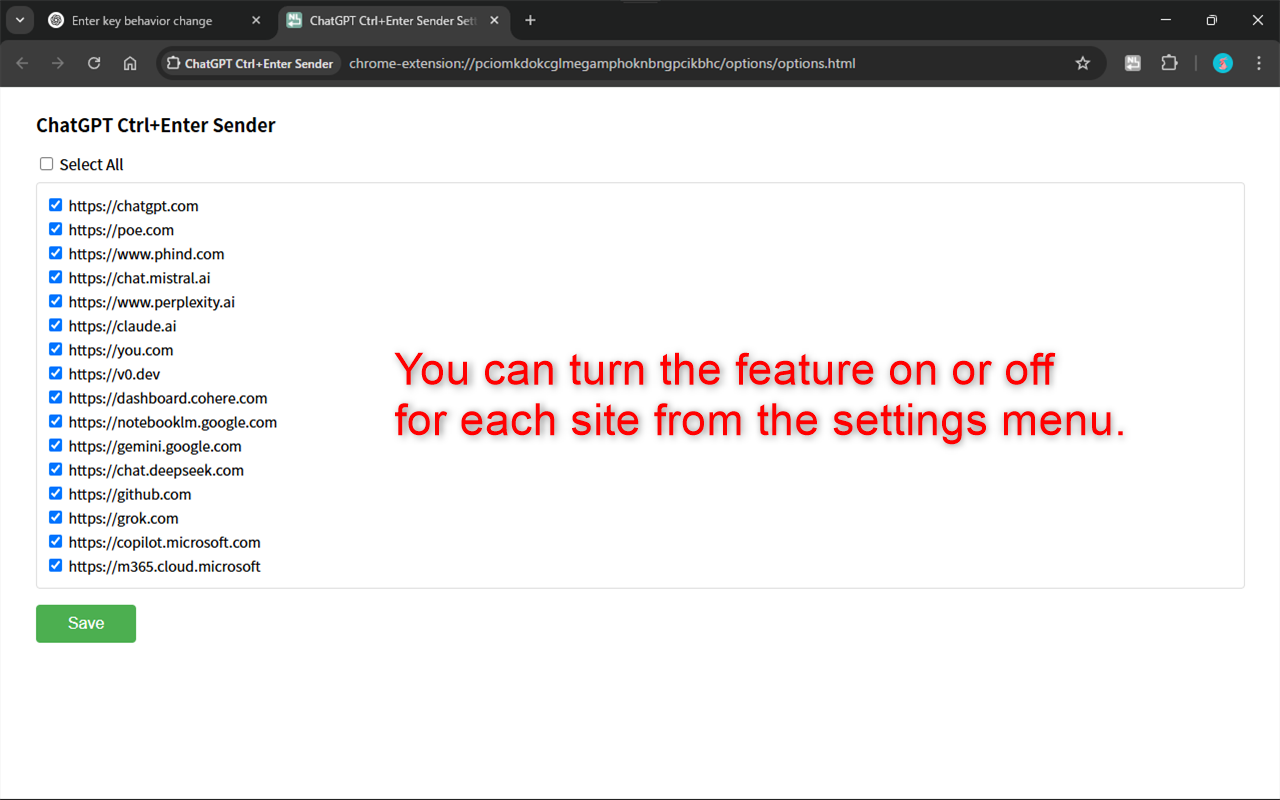Open the Extensions puzzle-piece icon
The image size is (1280, 800).
[1169, 62]
